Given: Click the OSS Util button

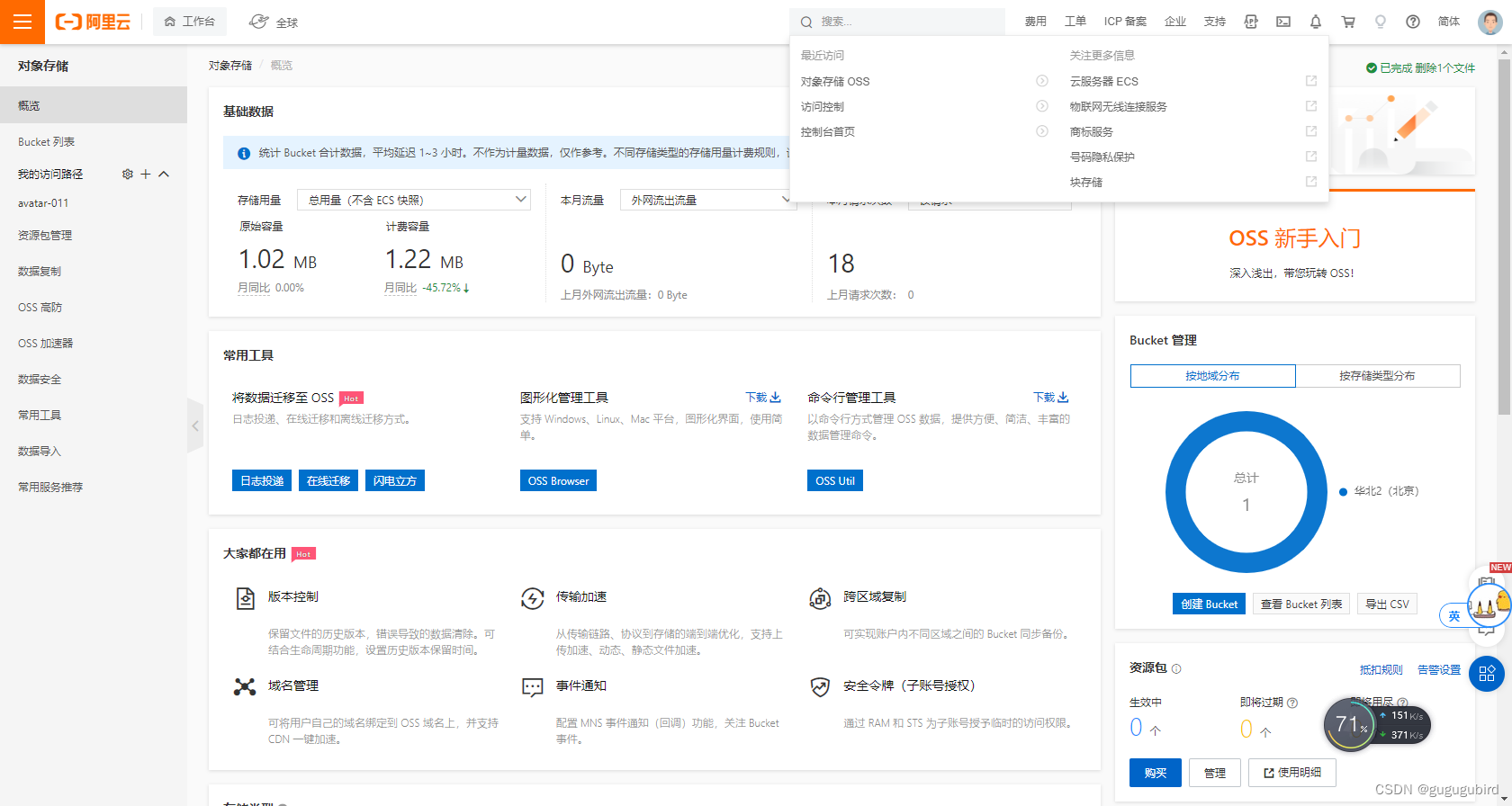Looking at the screenshot, I should pyautogui.click(x=835, y=480).
